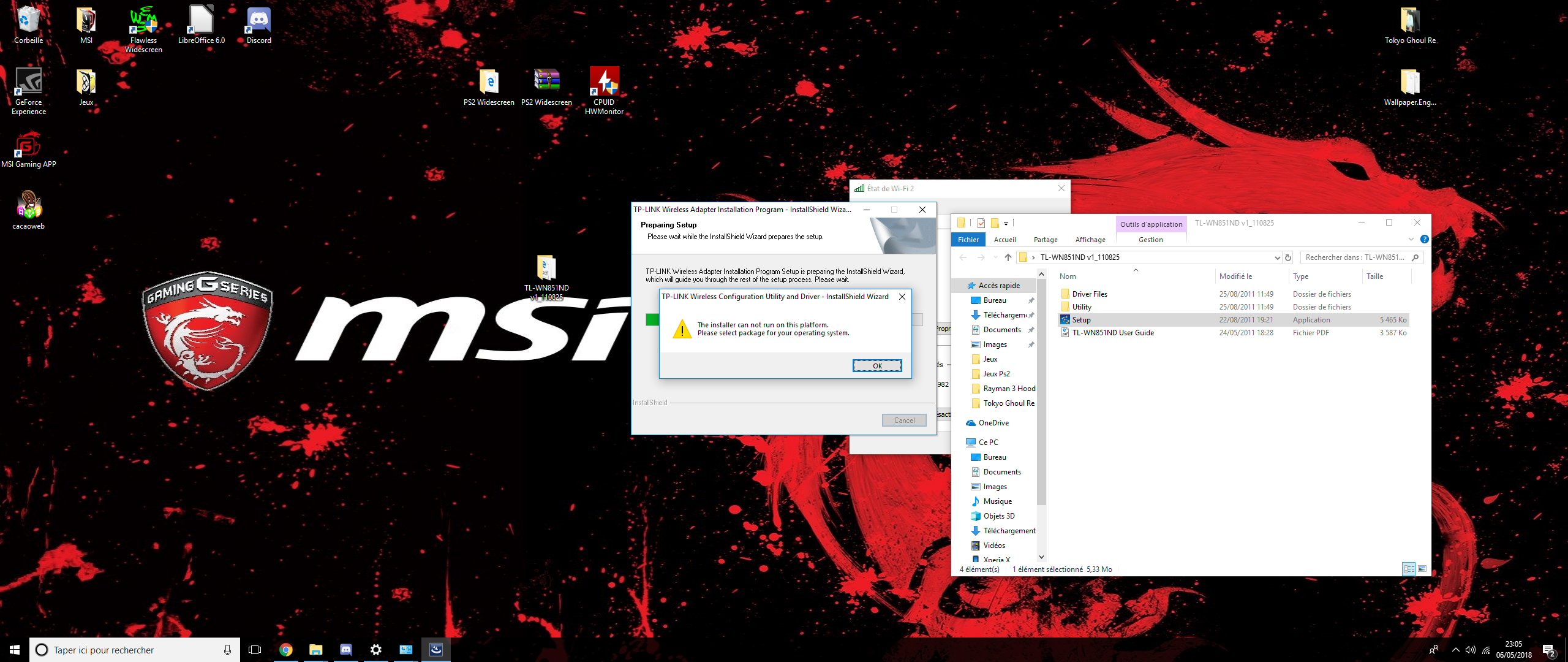Click the Wi-Fi icon in system tray
Screen dimensions: 1568x662
[1486, 651]
